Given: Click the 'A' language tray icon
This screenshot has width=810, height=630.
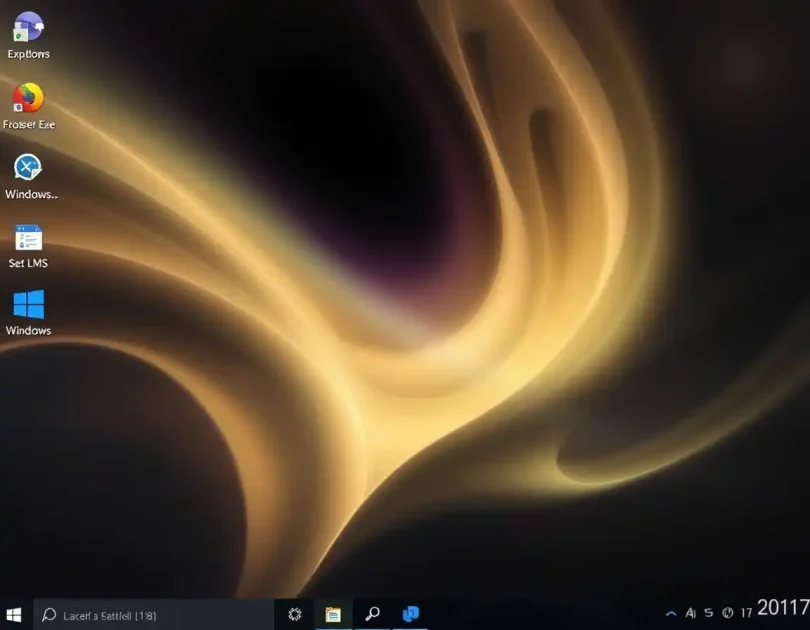Looking at the screenshot, I should [x=690, y=613].
